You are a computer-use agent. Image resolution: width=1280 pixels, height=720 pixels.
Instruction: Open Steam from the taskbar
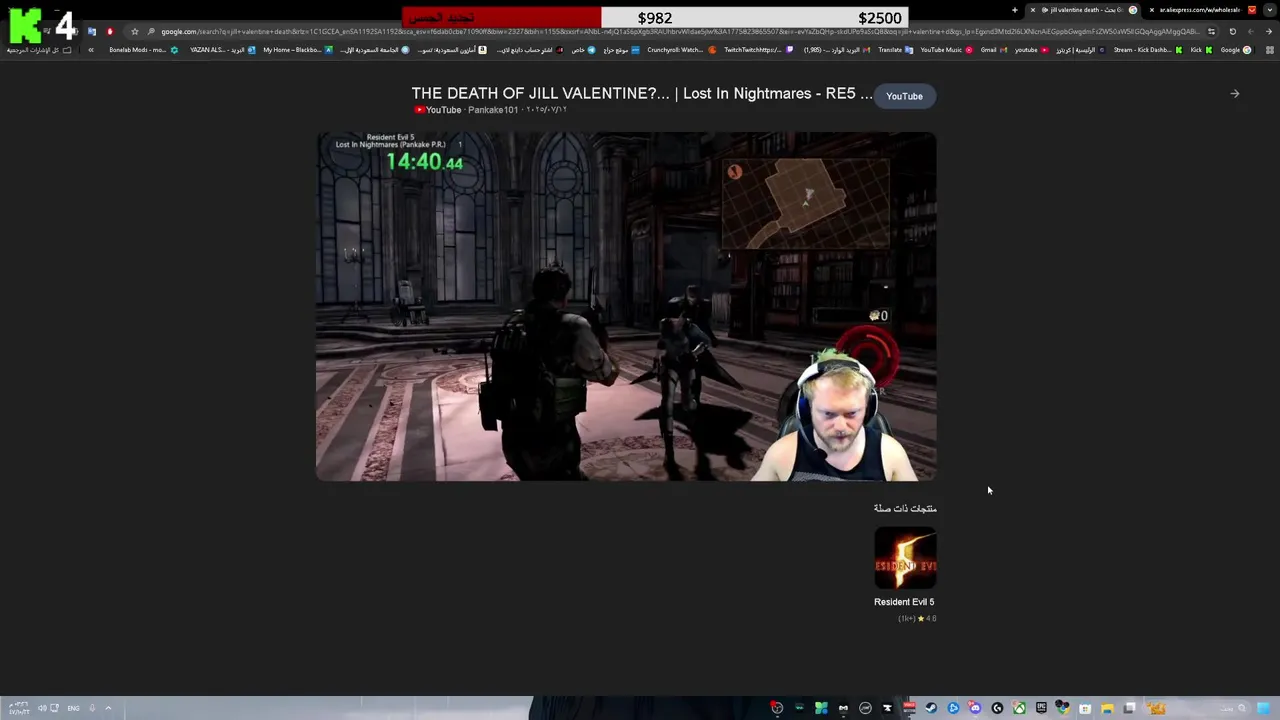(931, 708)
